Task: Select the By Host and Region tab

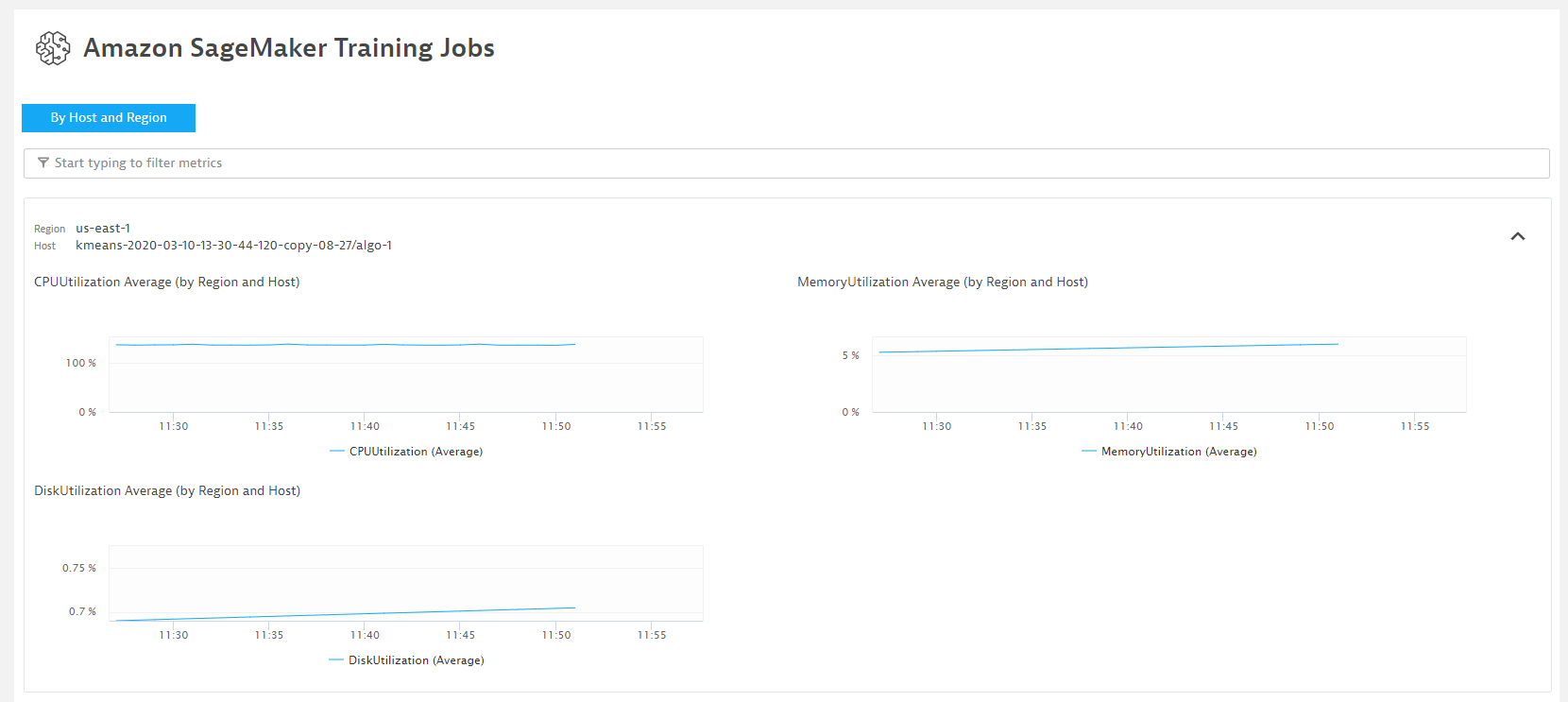Action: (109, 118)
